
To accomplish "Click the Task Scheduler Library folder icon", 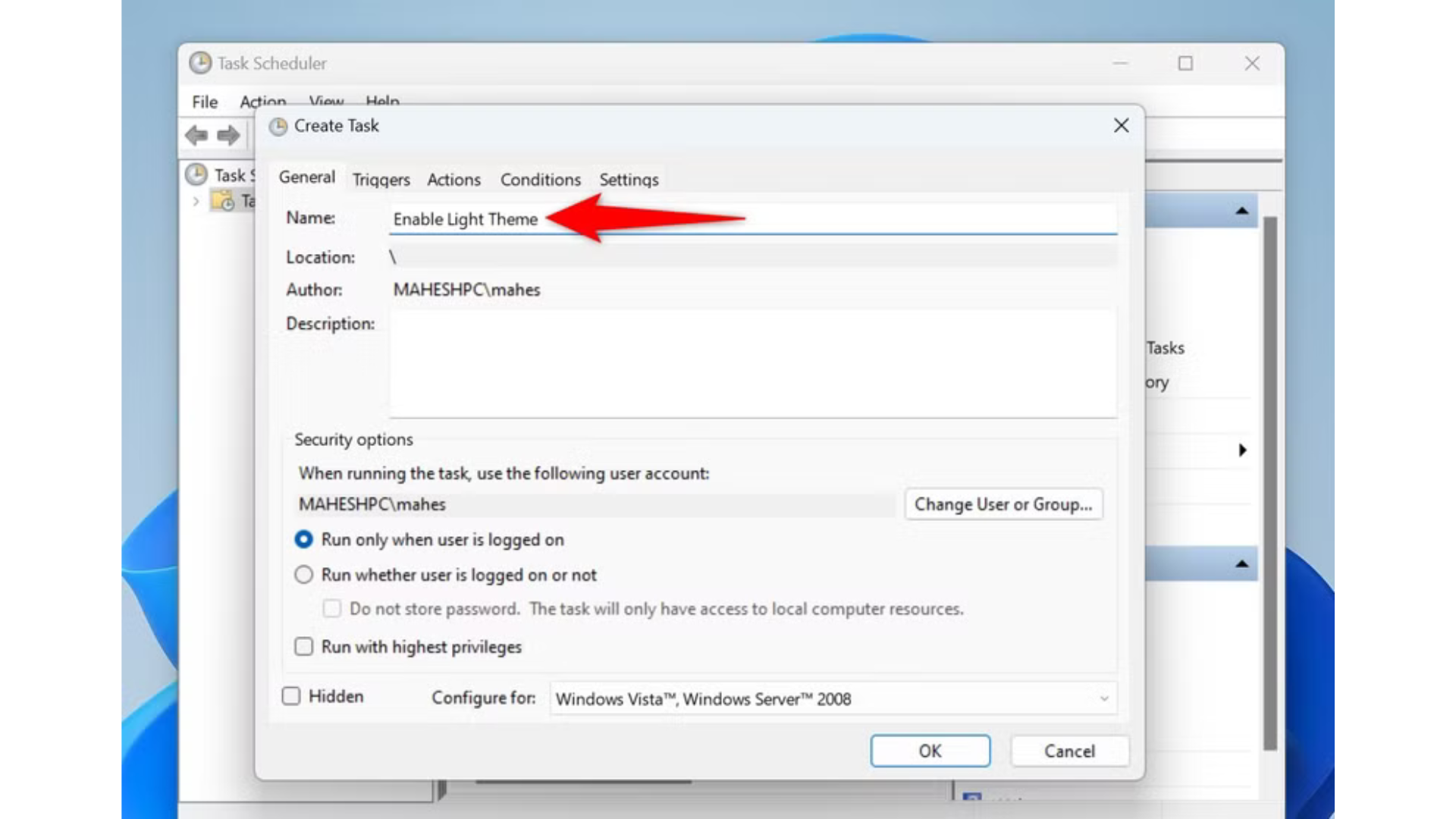I will click(223, 201).
